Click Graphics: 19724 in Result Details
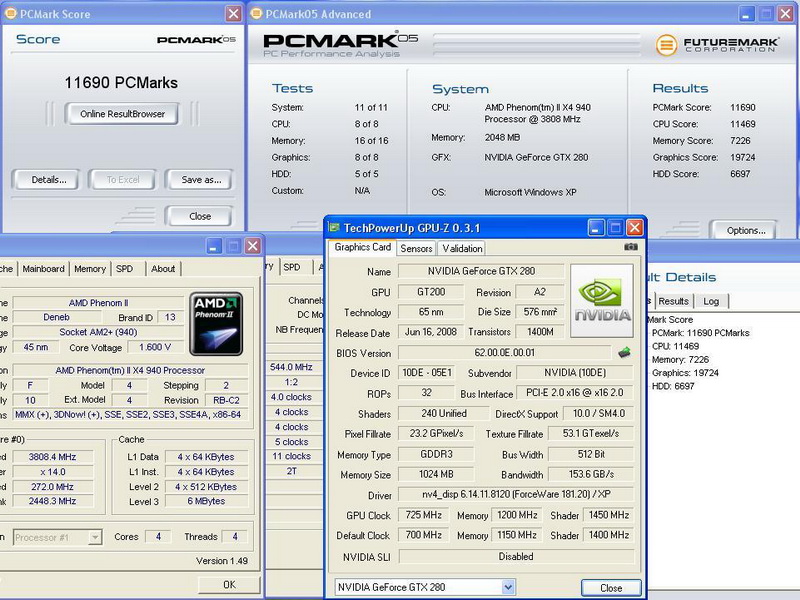The height and width of the screenshot is (600, 800). [x=685, y=373]
